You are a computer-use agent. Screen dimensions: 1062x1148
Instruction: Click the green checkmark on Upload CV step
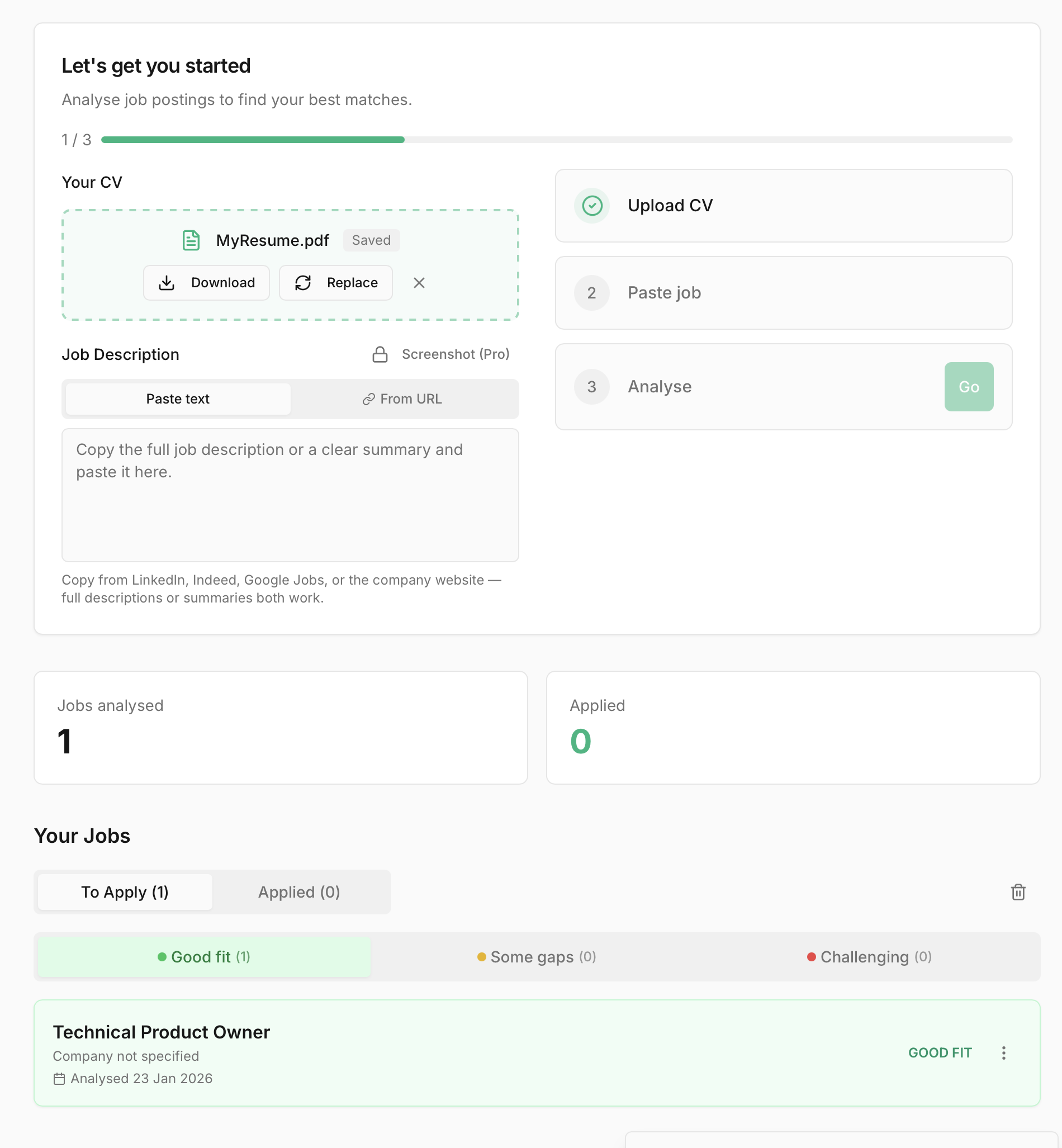pyautogui.click(x=591, y=206)
